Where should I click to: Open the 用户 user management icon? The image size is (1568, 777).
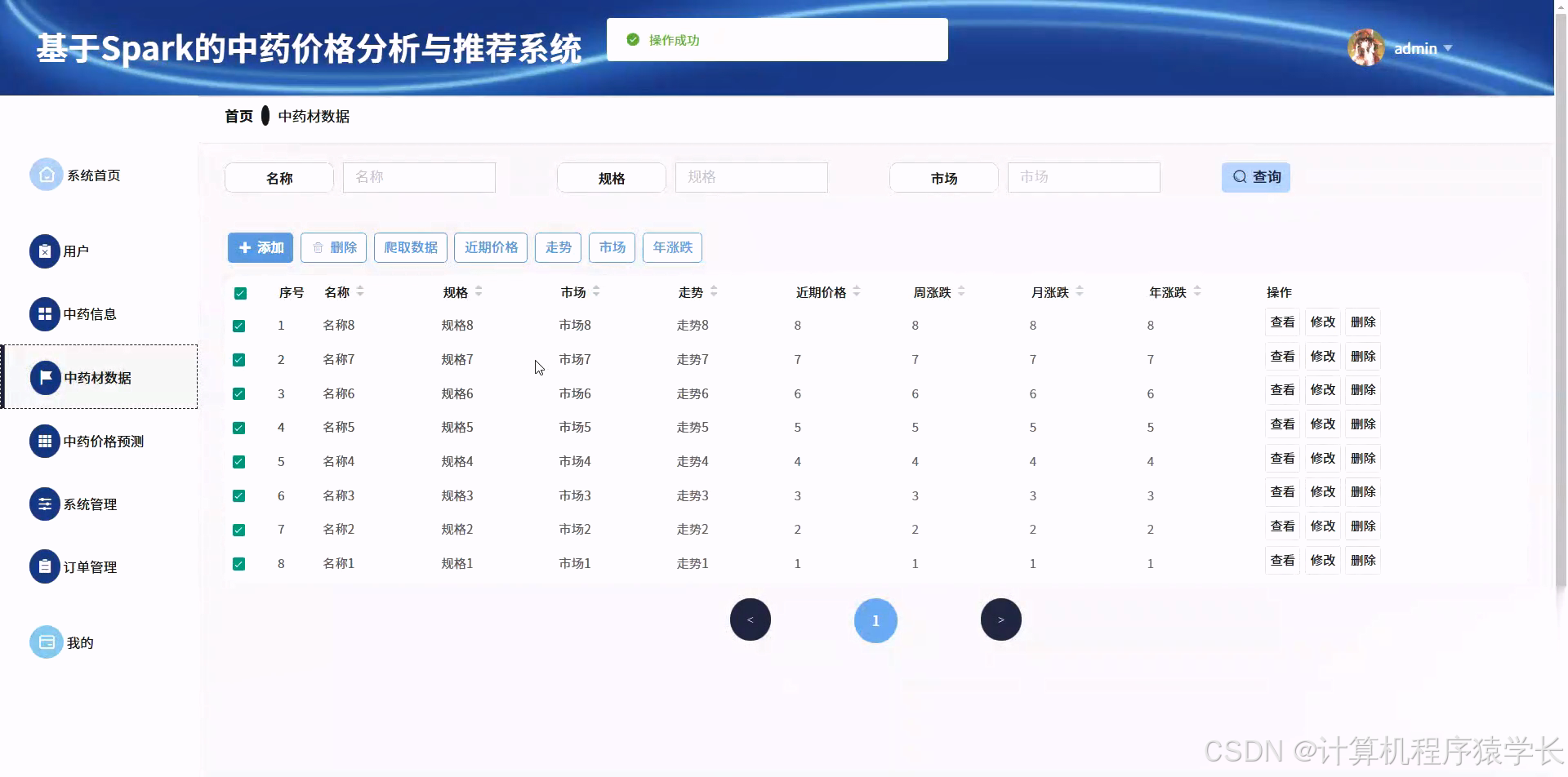click(x=43, y=251)
